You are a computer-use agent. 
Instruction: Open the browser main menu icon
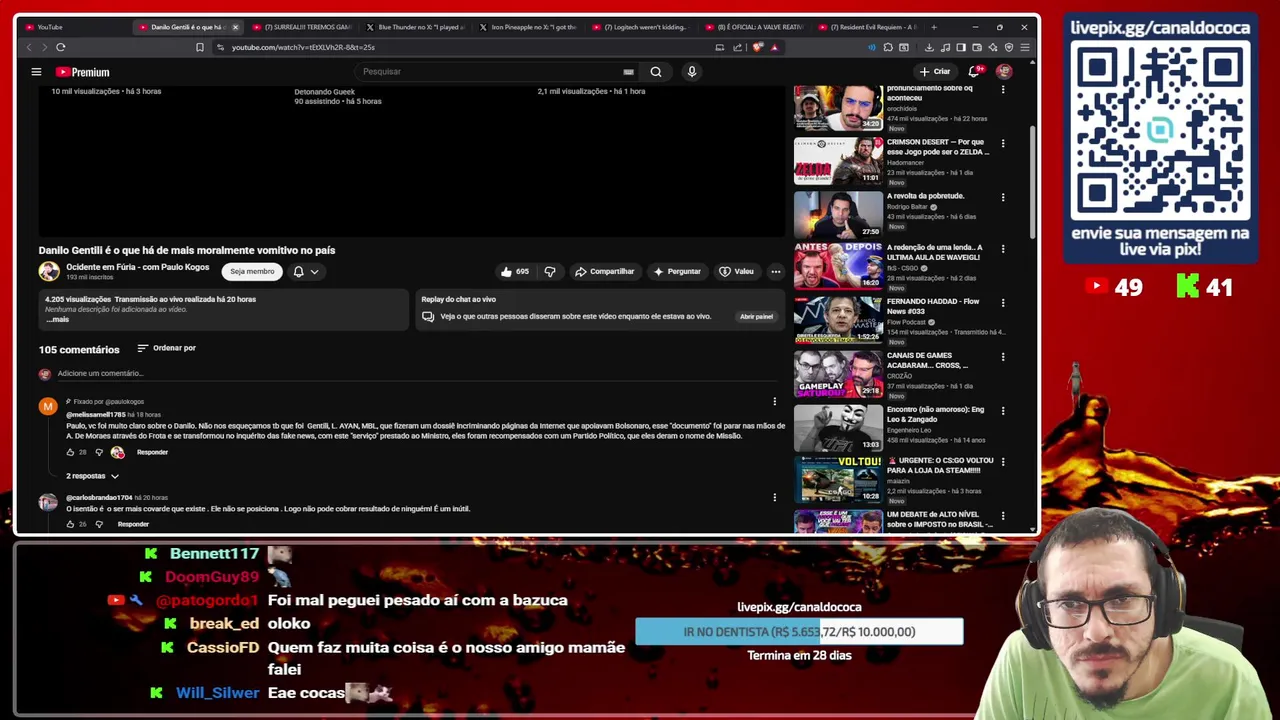[x=1025, y=47]
